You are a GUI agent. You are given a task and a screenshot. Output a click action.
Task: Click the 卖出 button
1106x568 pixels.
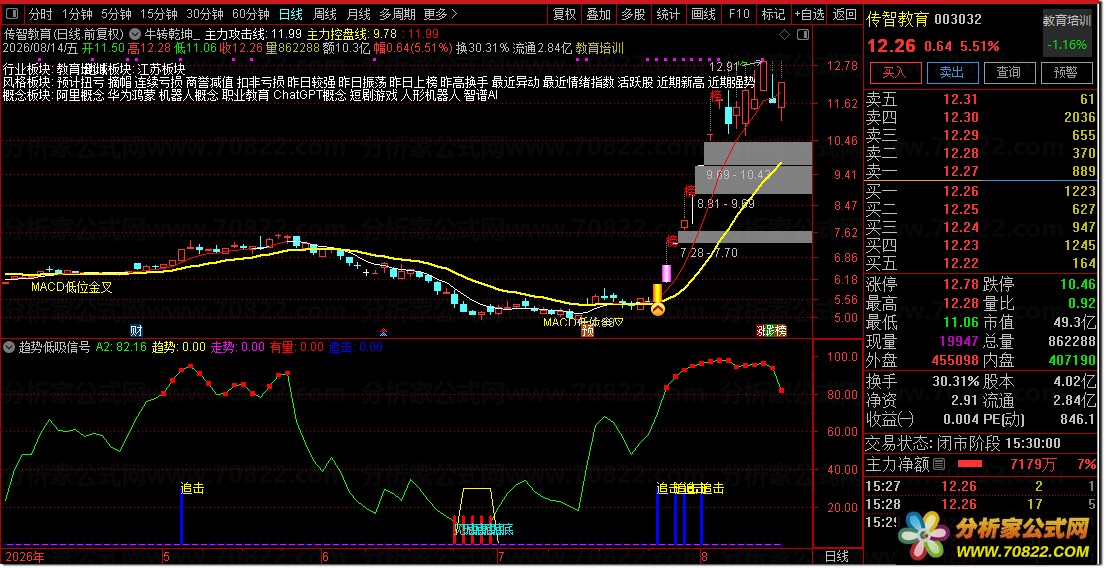coord(952,72)
